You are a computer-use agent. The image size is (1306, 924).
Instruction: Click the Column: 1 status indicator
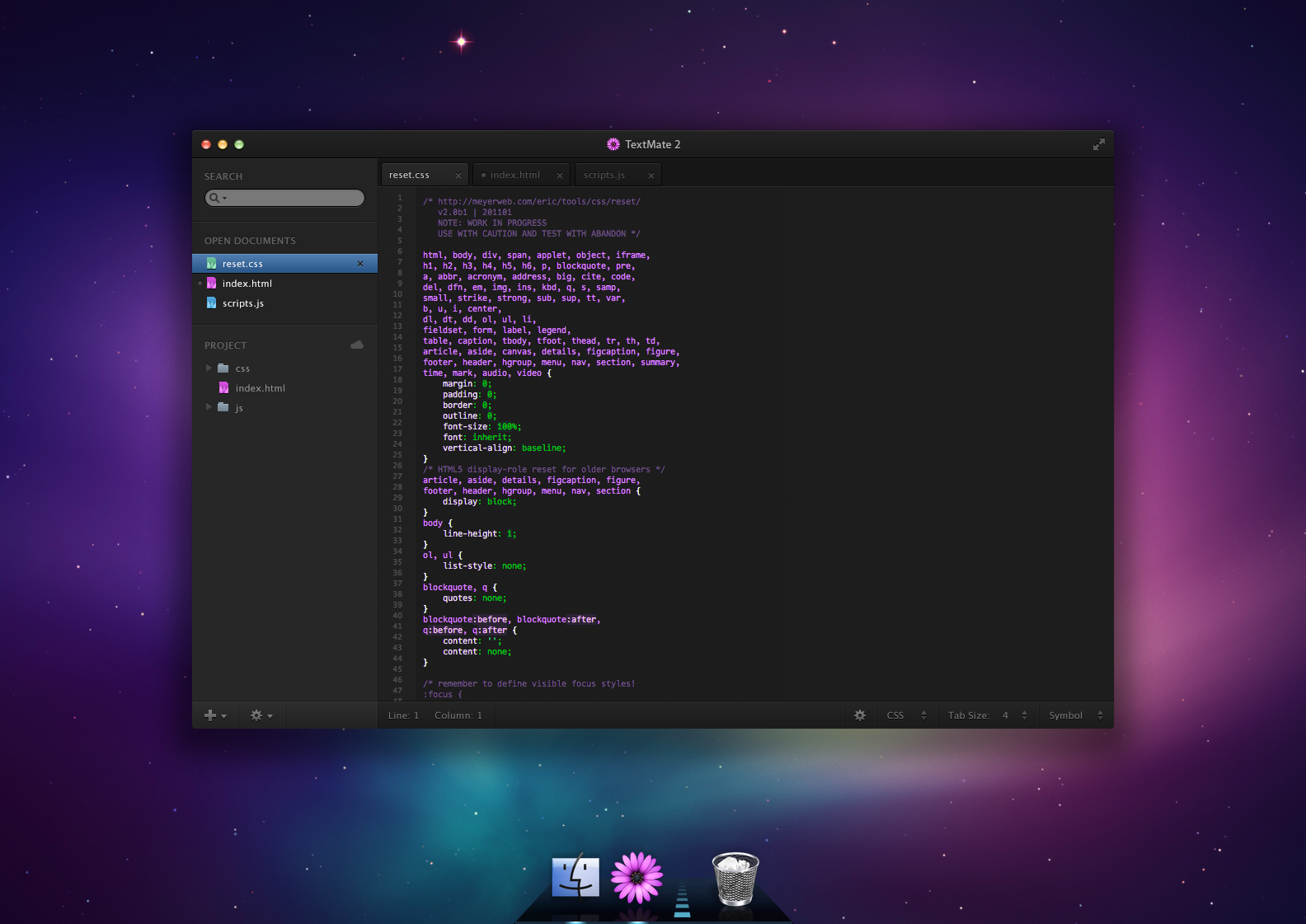coord(458,715)
